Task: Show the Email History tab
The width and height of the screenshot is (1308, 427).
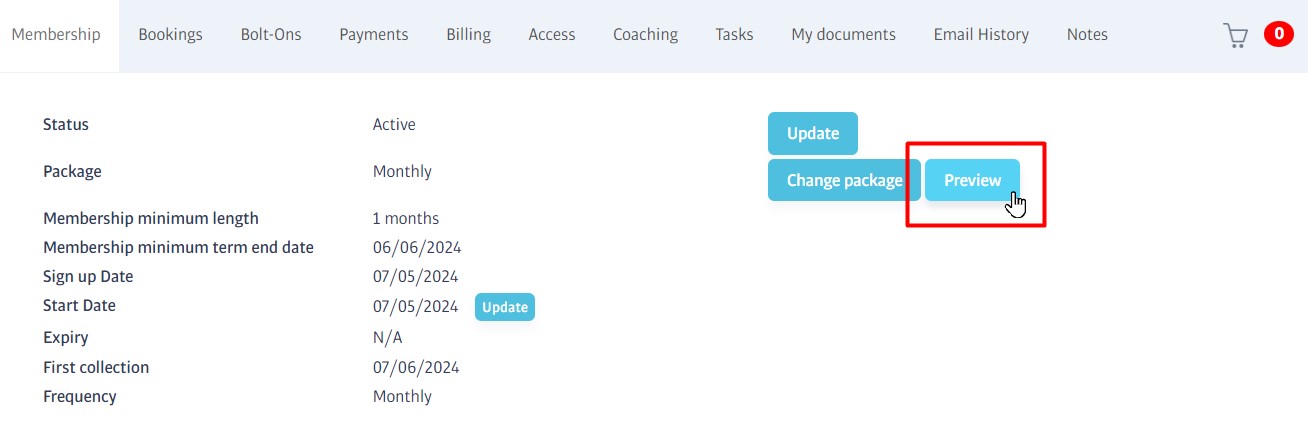Action: (981, 35)
